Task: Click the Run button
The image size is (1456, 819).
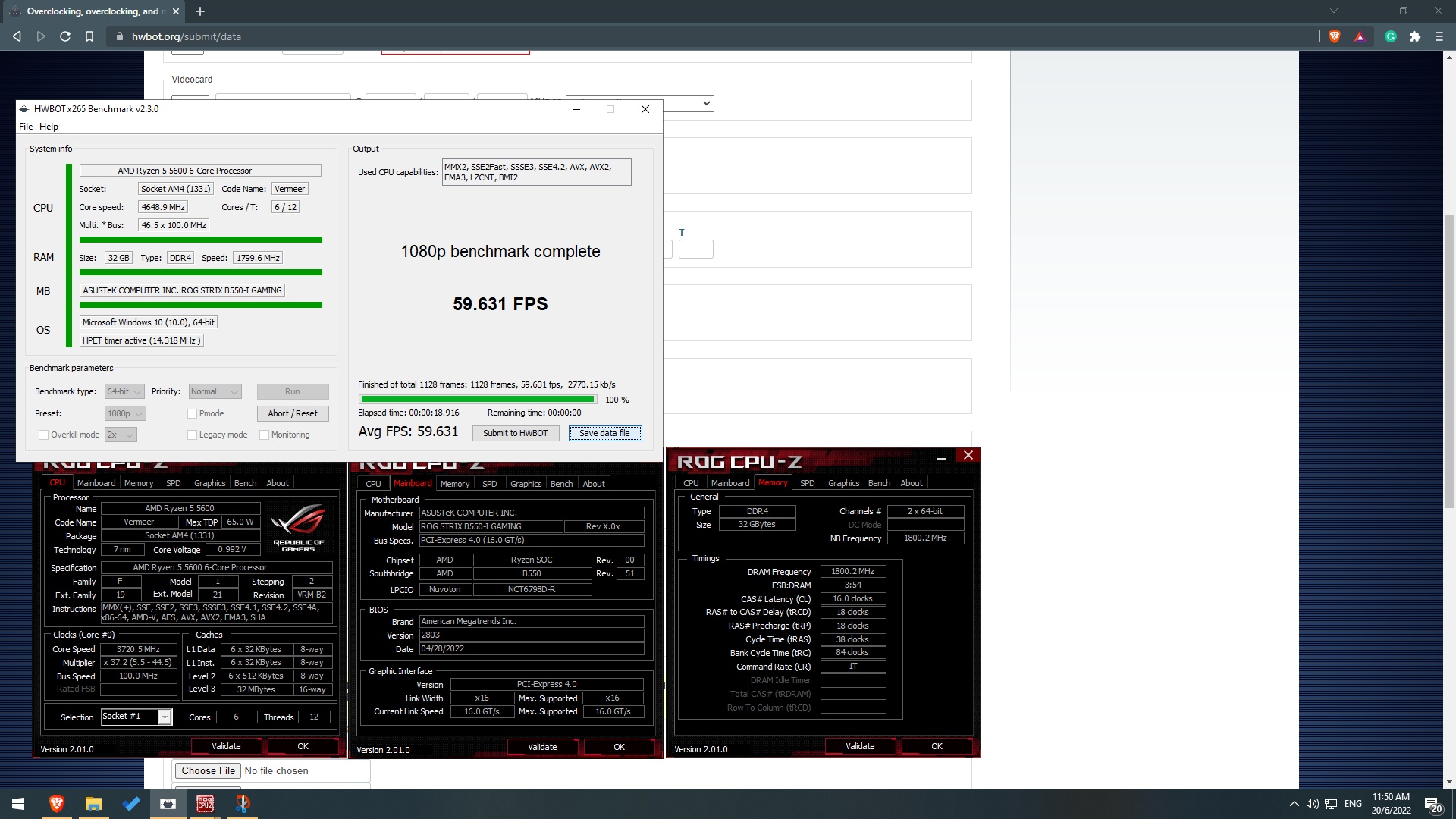Action: coord(293,391)
